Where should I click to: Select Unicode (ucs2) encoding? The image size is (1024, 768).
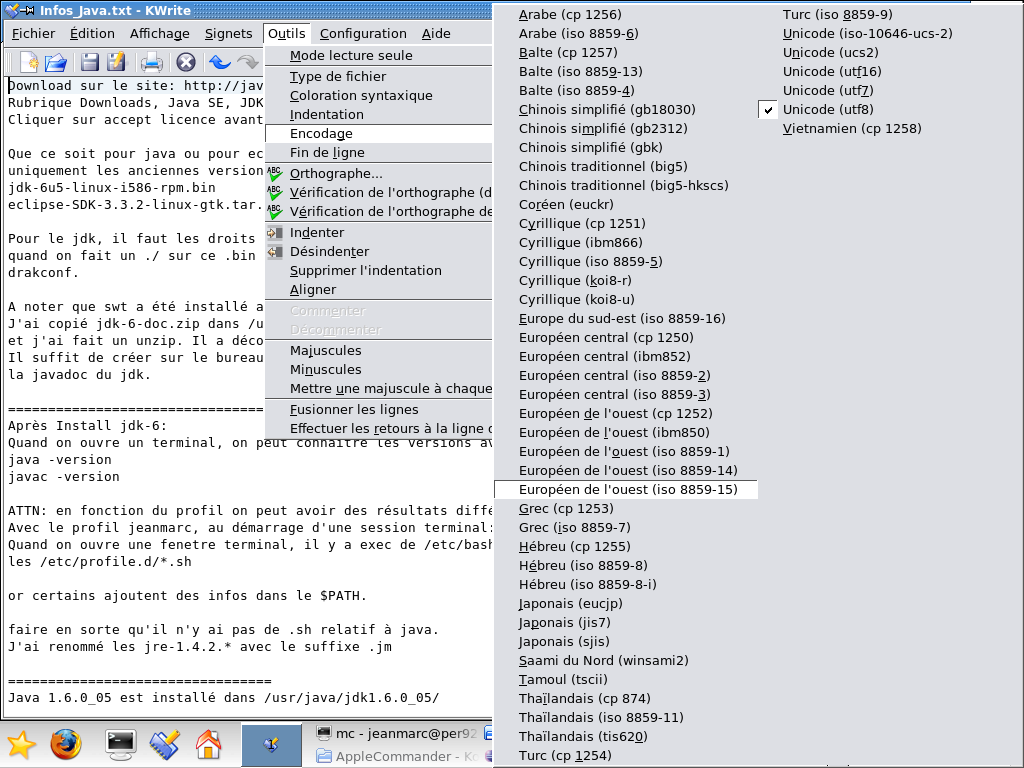[x=889, y=52]
